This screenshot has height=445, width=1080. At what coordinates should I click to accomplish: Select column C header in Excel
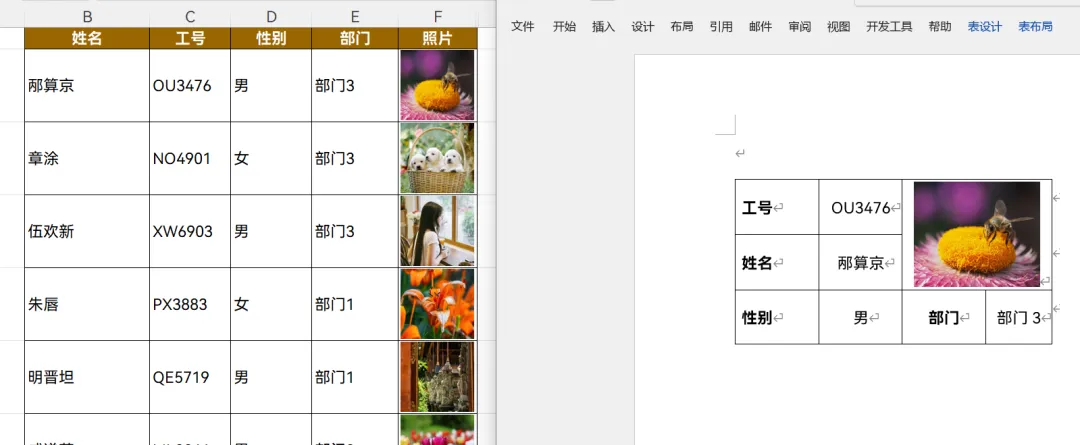(x=190, y=17)
